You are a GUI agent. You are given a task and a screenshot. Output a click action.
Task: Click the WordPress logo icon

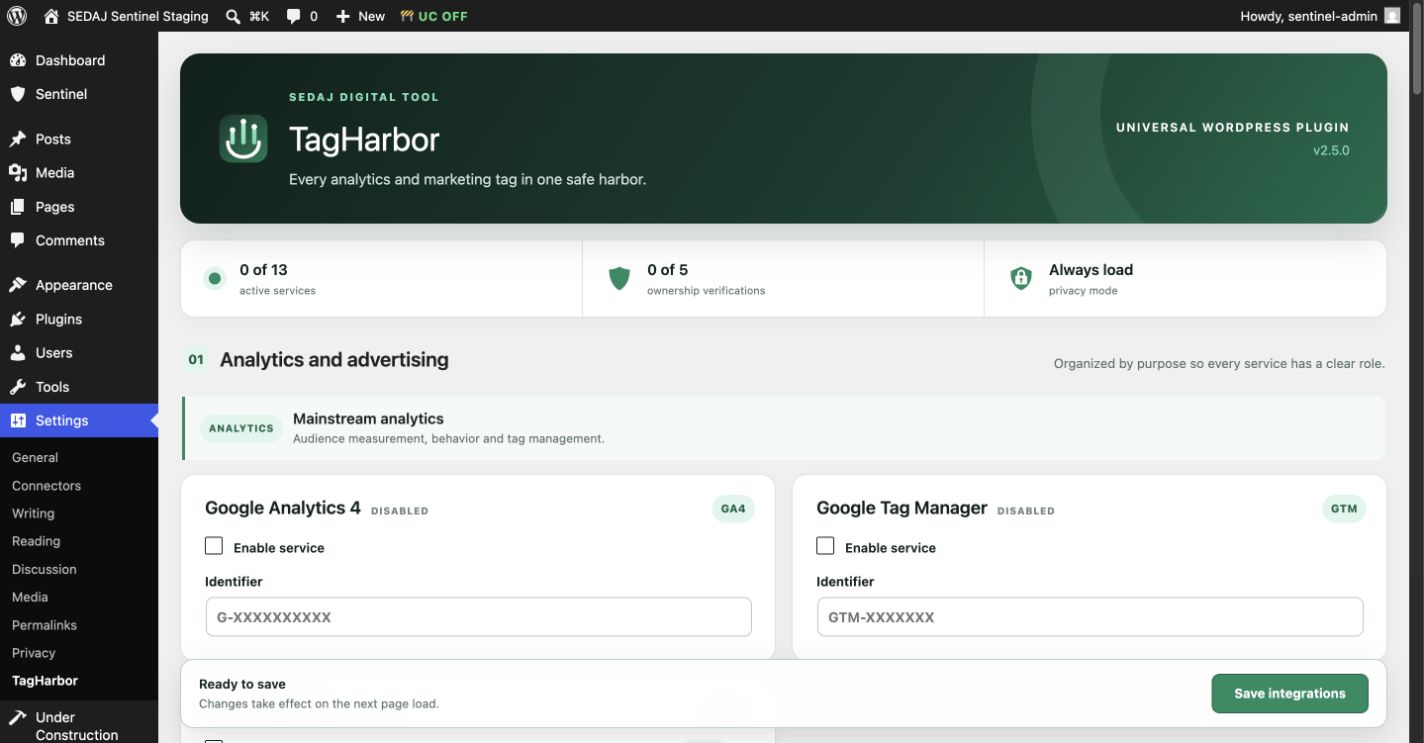point(16,16)
